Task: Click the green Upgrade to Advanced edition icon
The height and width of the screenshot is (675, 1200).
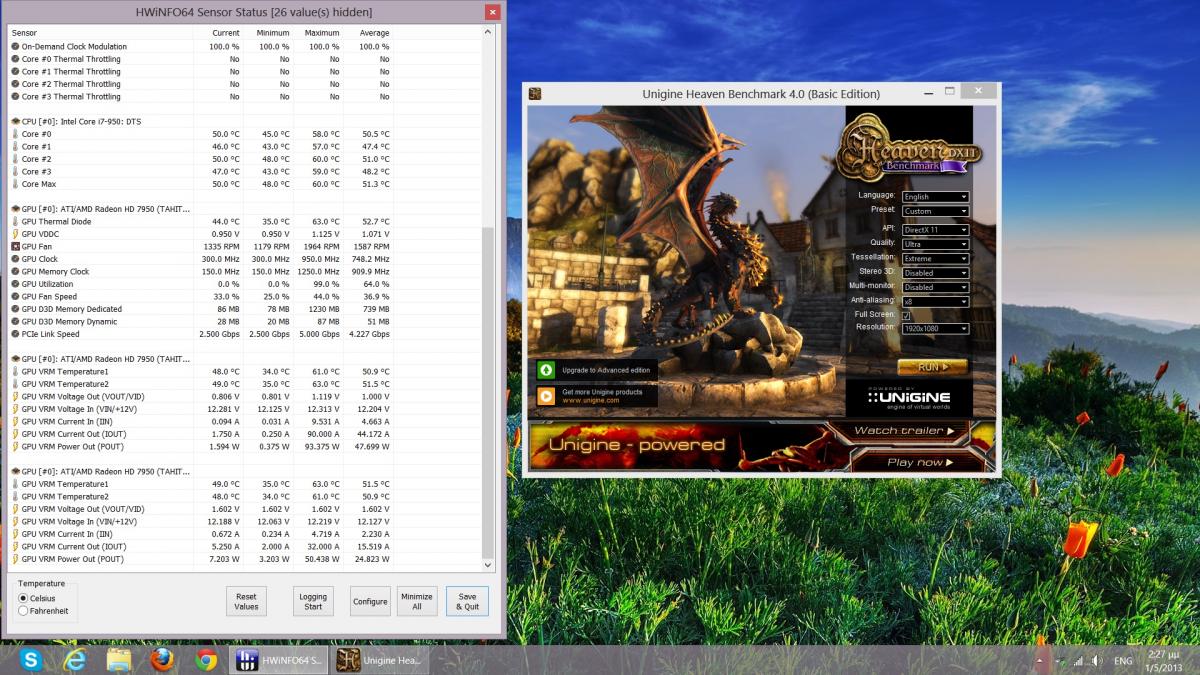Action: point(546,370)
